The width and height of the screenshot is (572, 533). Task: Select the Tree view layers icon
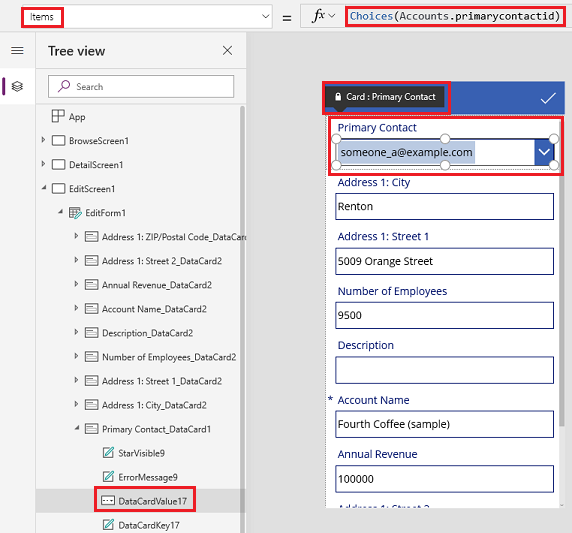coord(17,86)
